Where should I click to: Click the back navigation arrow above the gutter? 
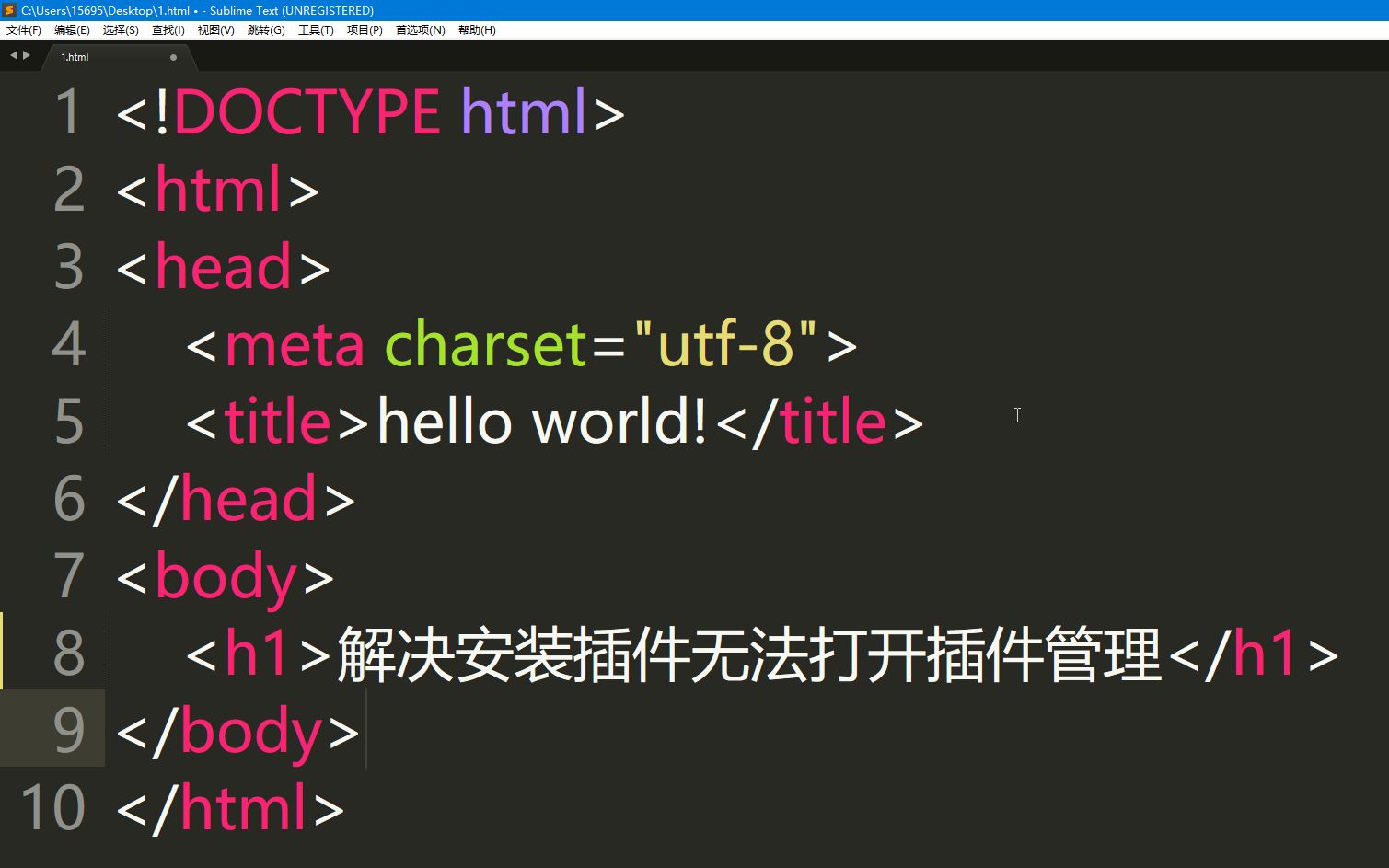(x=12, y=55)
